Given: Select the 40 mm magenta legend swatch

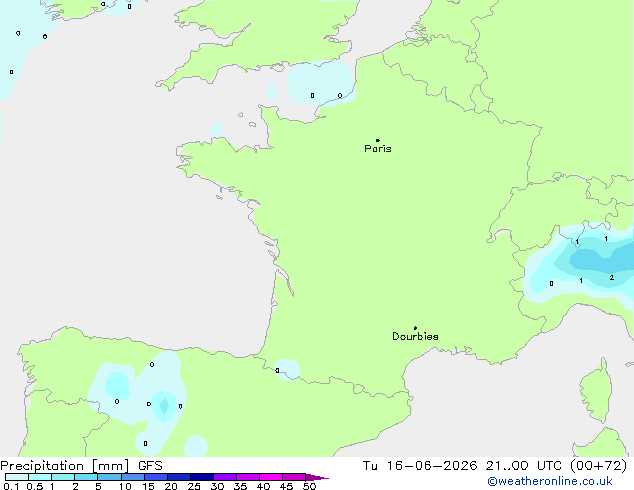Looking at the screenshot, I should click(x=271, y=477).
